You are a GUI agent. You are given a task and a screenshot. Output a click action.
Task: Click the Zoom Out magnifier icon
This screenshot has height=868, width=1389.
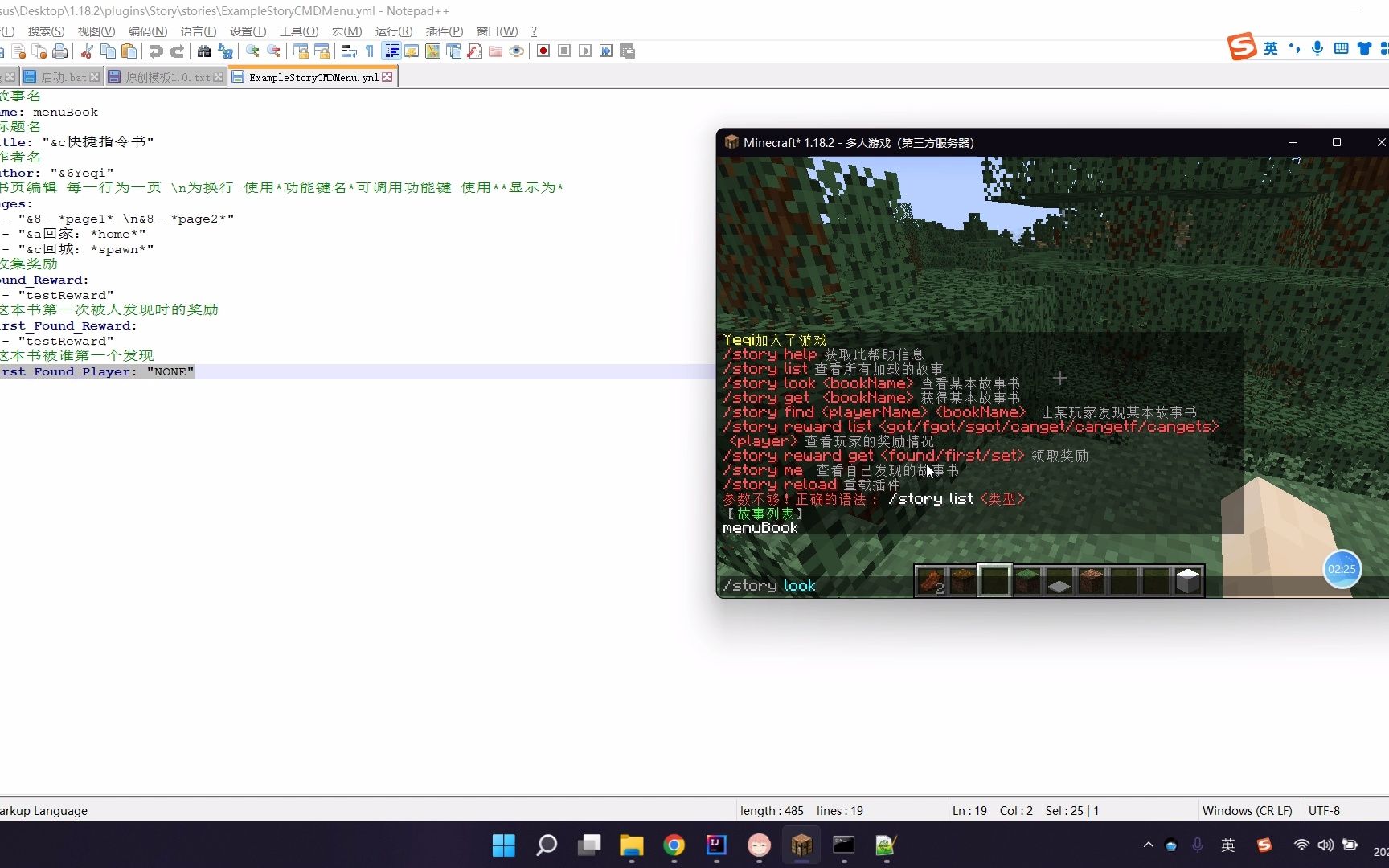(273, 51)
